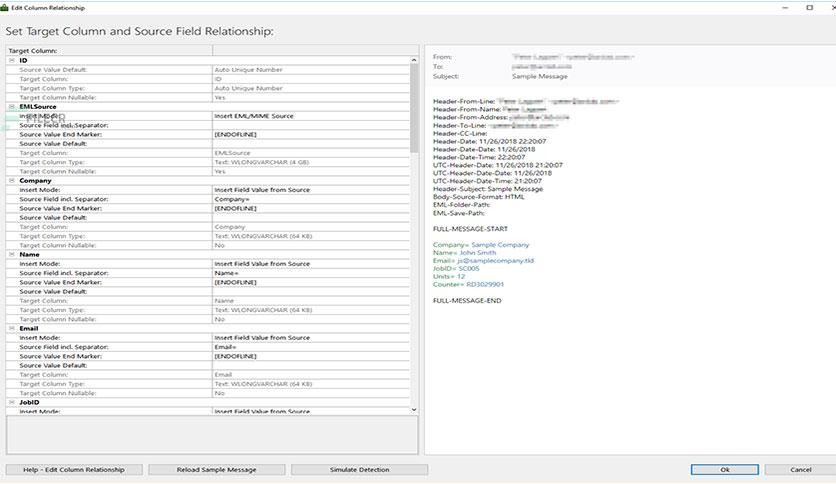Select EMLSource Insert Mode value field

[x=311, y=116]
